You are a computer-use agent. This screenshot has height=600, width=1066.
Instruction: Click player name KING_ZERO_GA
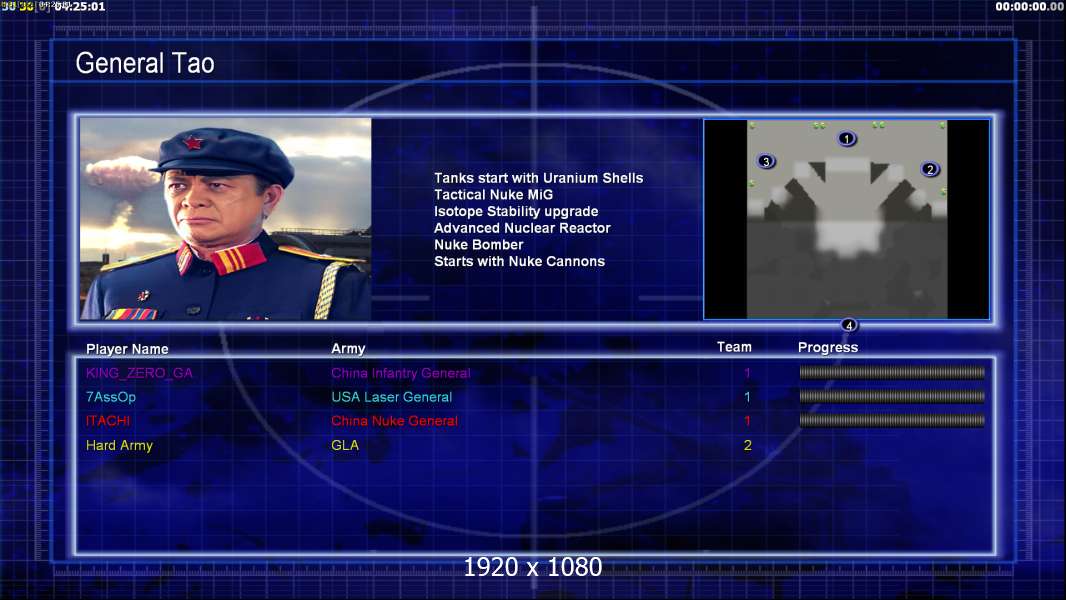[x=139, y=373]
